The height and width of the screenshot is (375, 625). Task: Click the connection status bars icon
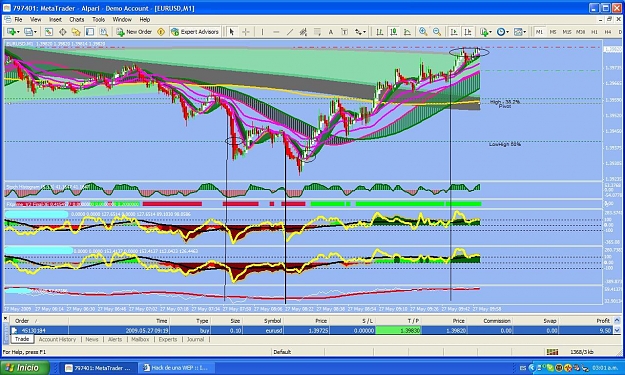pyautogui.click(x=552, y=352)
